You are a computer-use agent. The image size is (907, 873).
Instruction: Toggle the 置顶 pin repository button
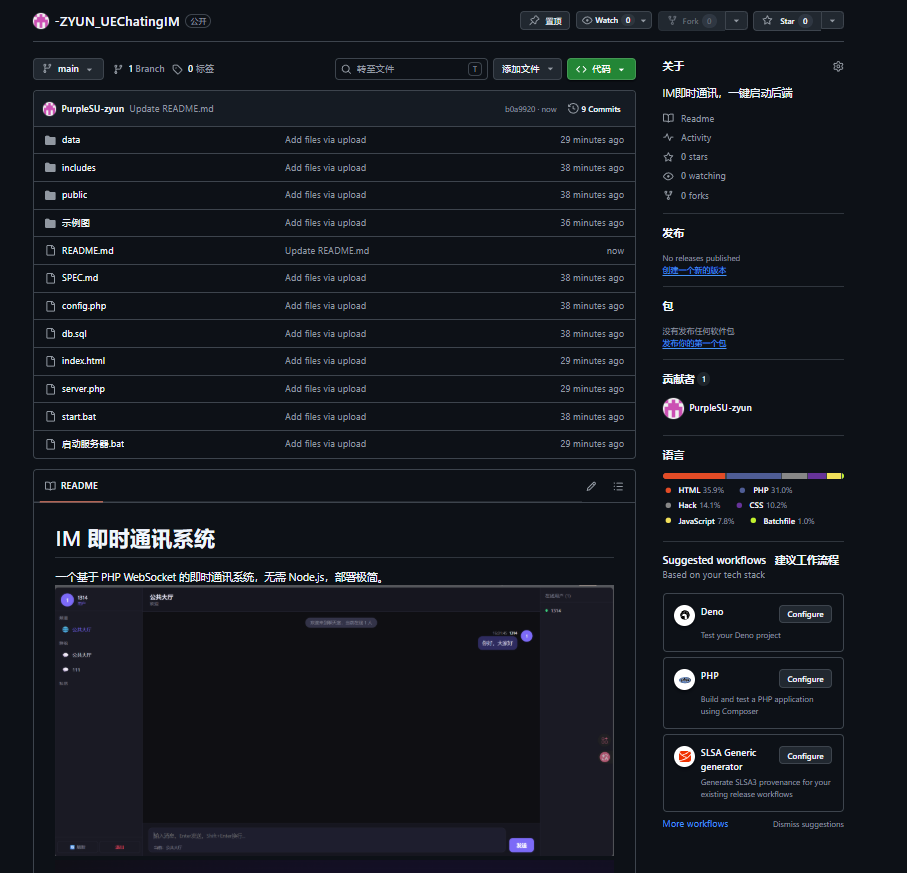point(545,21)
